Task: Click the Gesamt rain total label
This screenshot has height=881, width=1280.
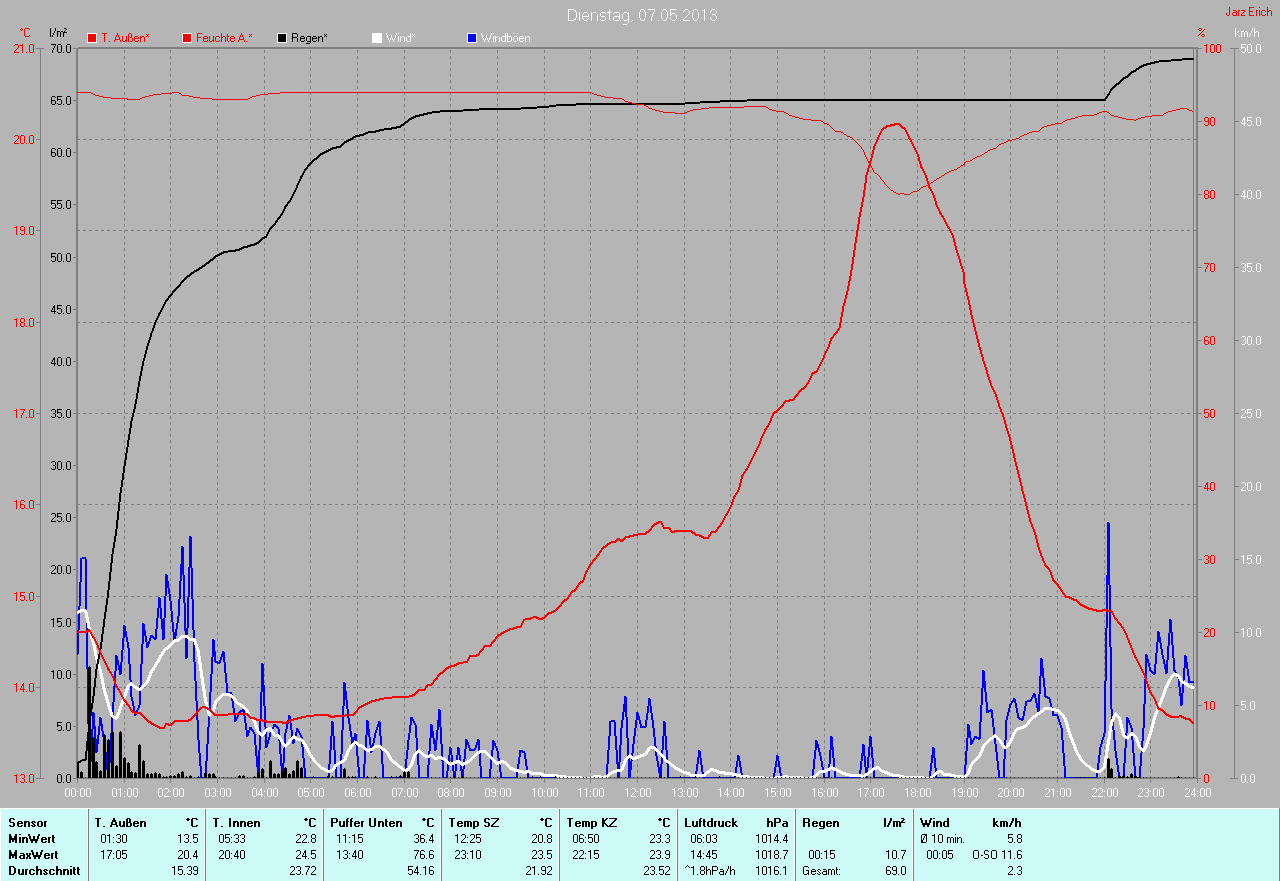Action: click(823, 871)
